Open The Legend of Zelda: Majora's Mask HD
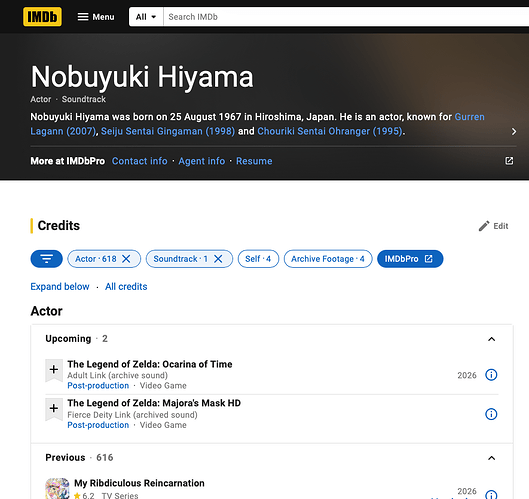529x499 pixels. click(154, 403)
